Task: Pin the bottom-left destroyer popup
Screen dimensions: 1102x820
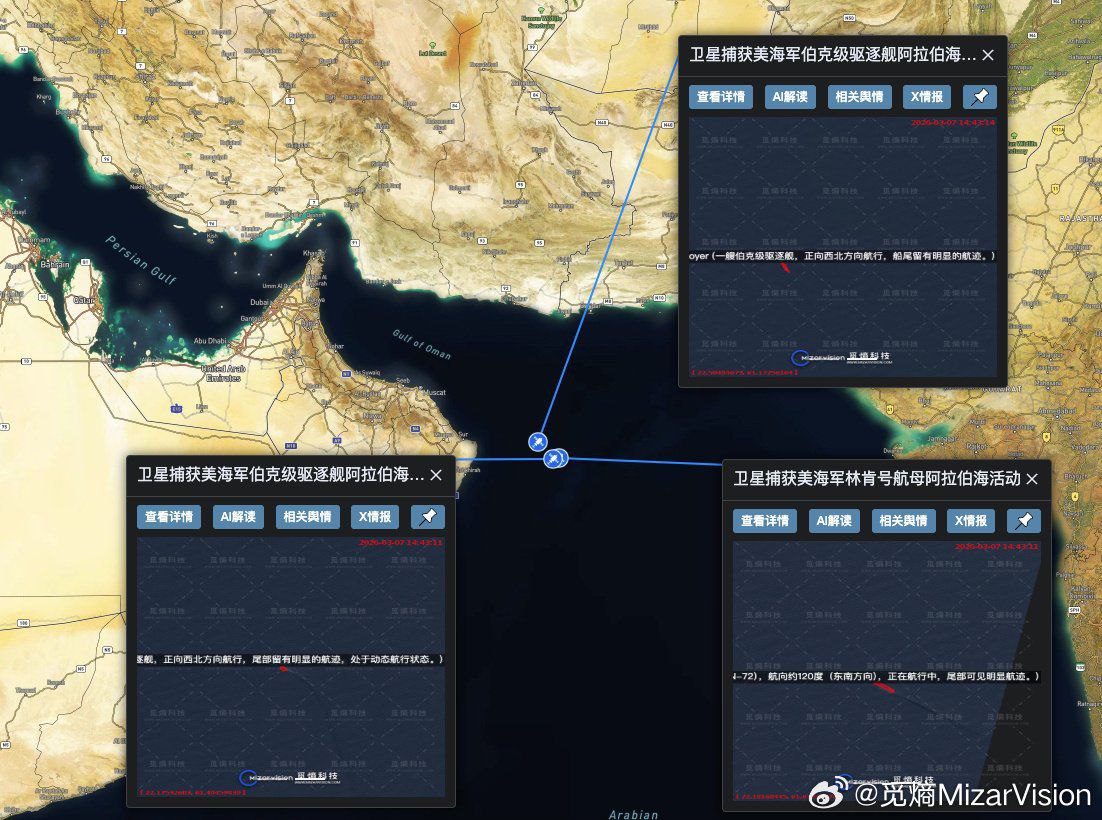Action: 427,517
